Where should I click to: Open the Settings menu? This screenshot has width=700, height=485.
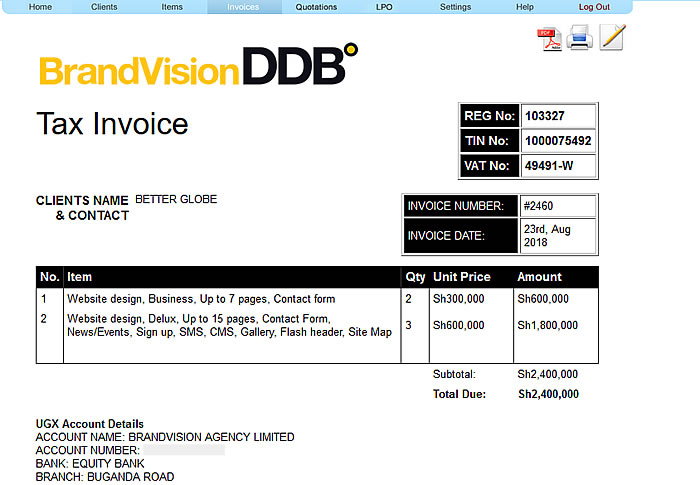(x=455, y=7)
